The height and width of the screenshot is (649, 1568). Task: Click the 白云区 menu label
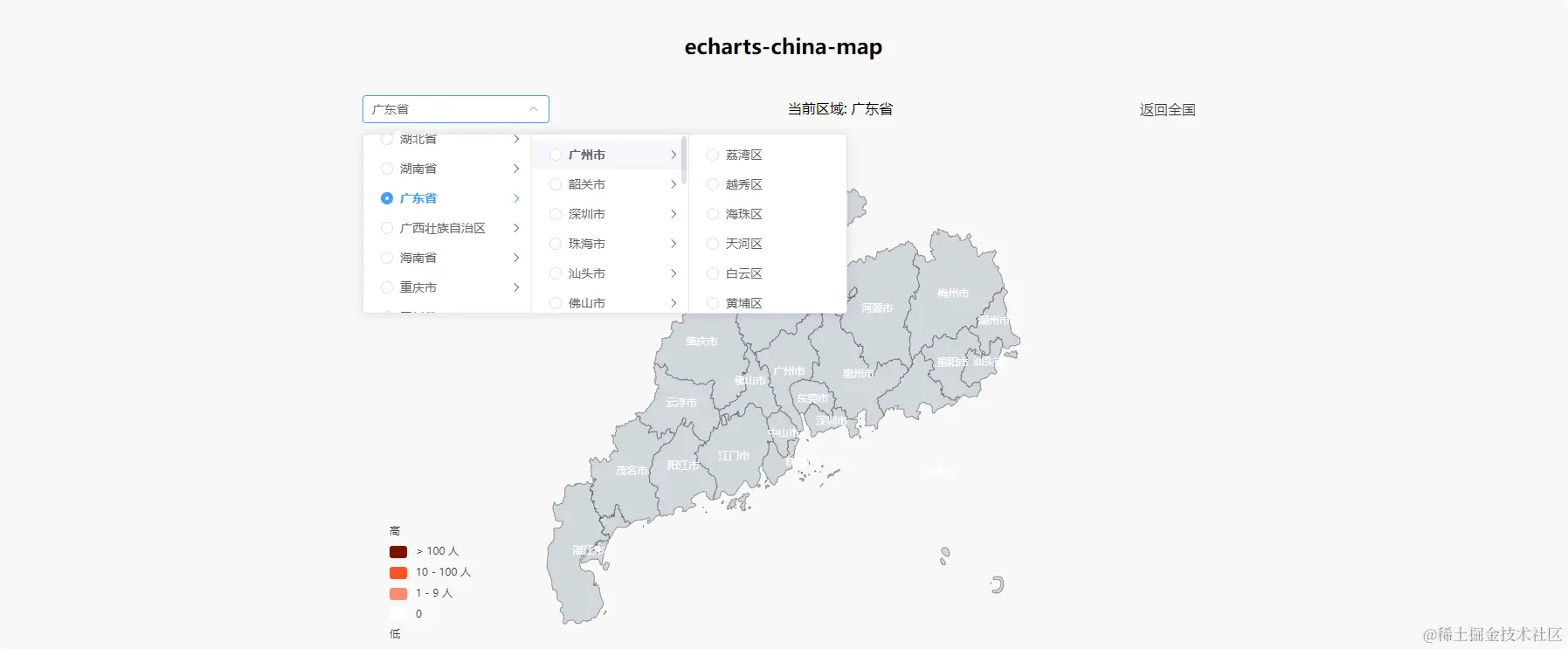click(x=744, y=273)
